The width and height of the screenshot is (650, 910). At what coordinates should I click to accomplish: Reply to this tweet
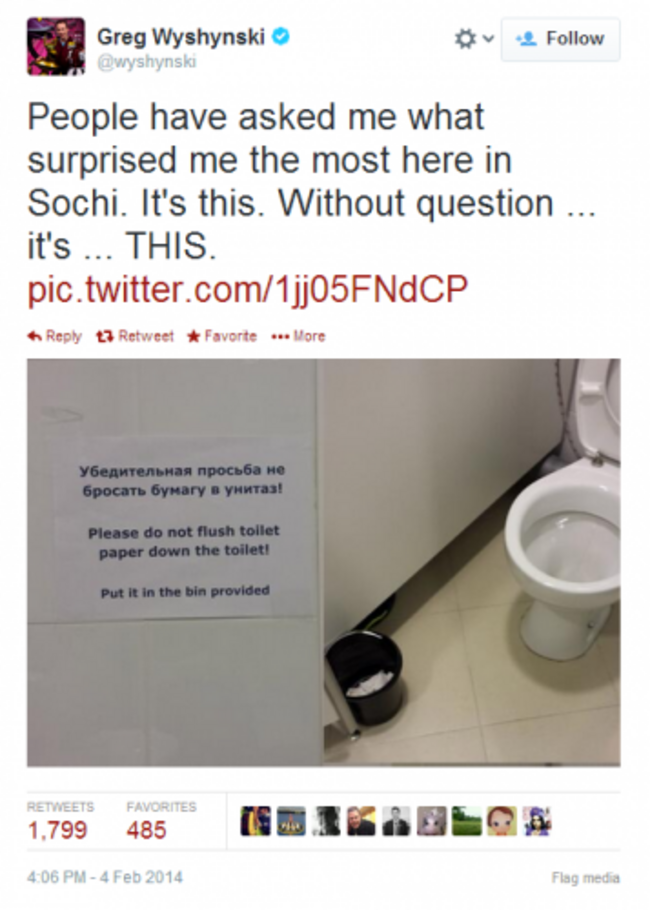pos(55,336)
